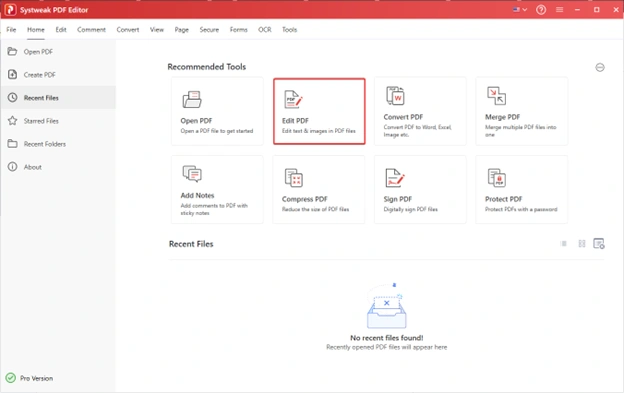Click the recent files list settings icon
Image resolution: width=624 pixels, height=393 pixels.
point(599,243)
